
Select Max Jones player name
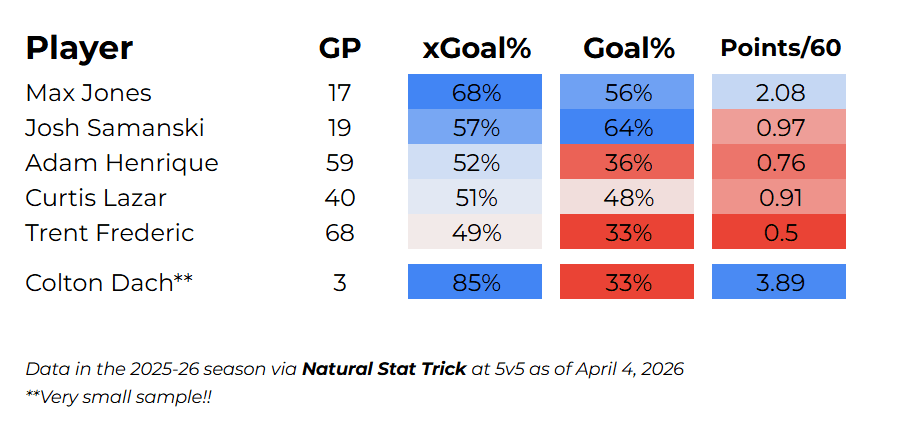coord(88,93)
